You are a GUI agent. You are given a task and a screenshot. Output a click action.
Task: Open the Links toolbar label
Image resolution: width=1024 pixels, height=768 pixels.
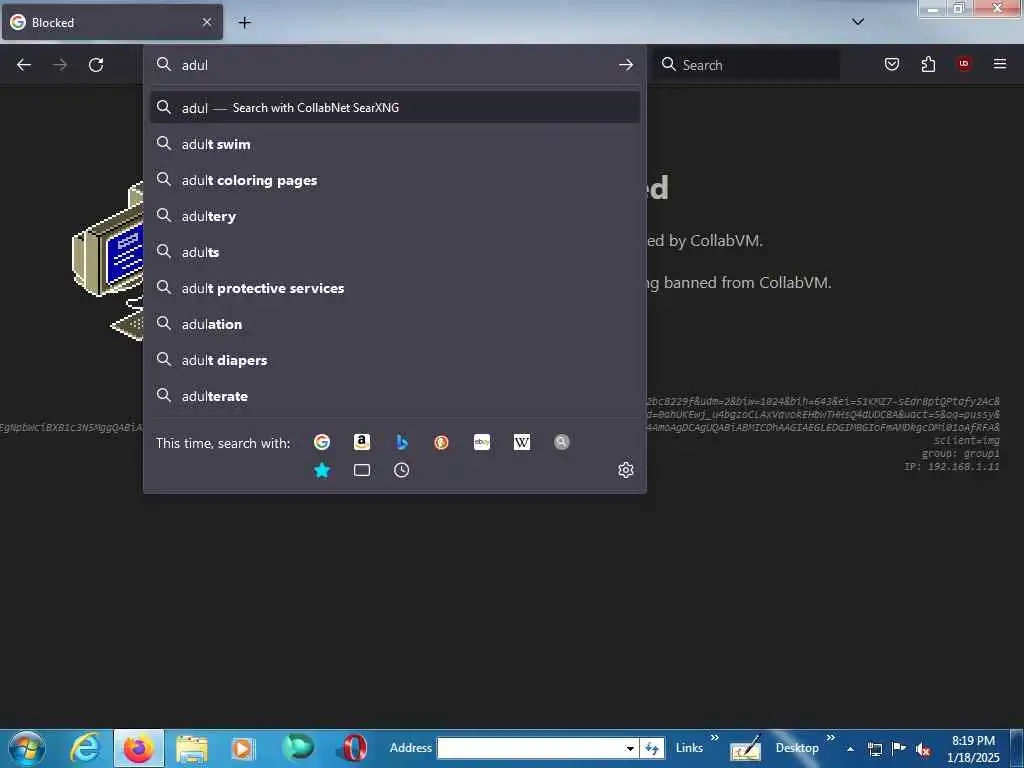(689, 748)
